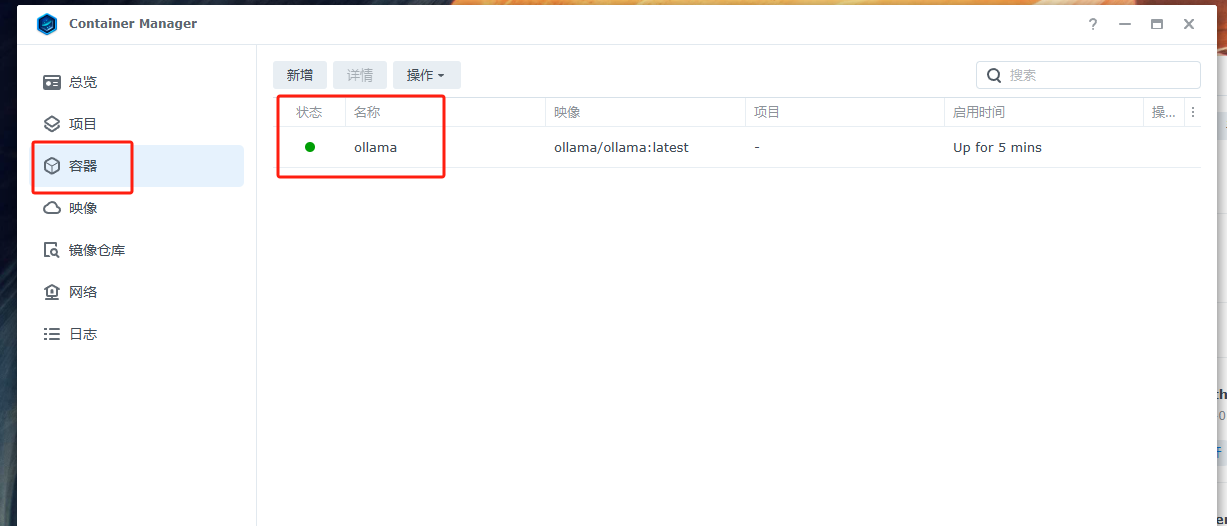The width and height of the screenshot is (1227, 526).
Task: Click the 搜索 search input field
Action: coord(1088,75)
